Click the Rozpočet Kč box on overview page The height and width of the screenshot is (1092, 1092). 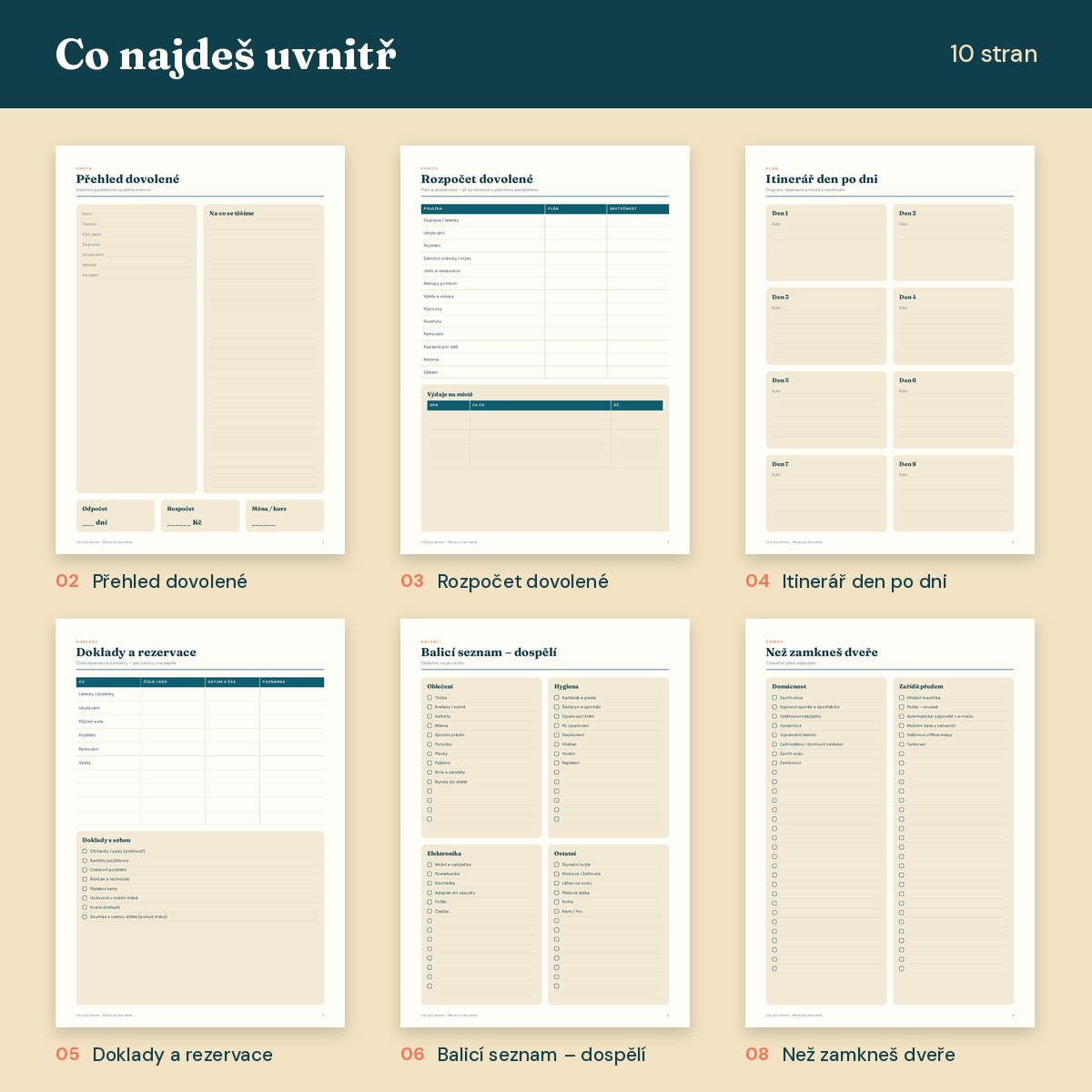tap(200, 516)
